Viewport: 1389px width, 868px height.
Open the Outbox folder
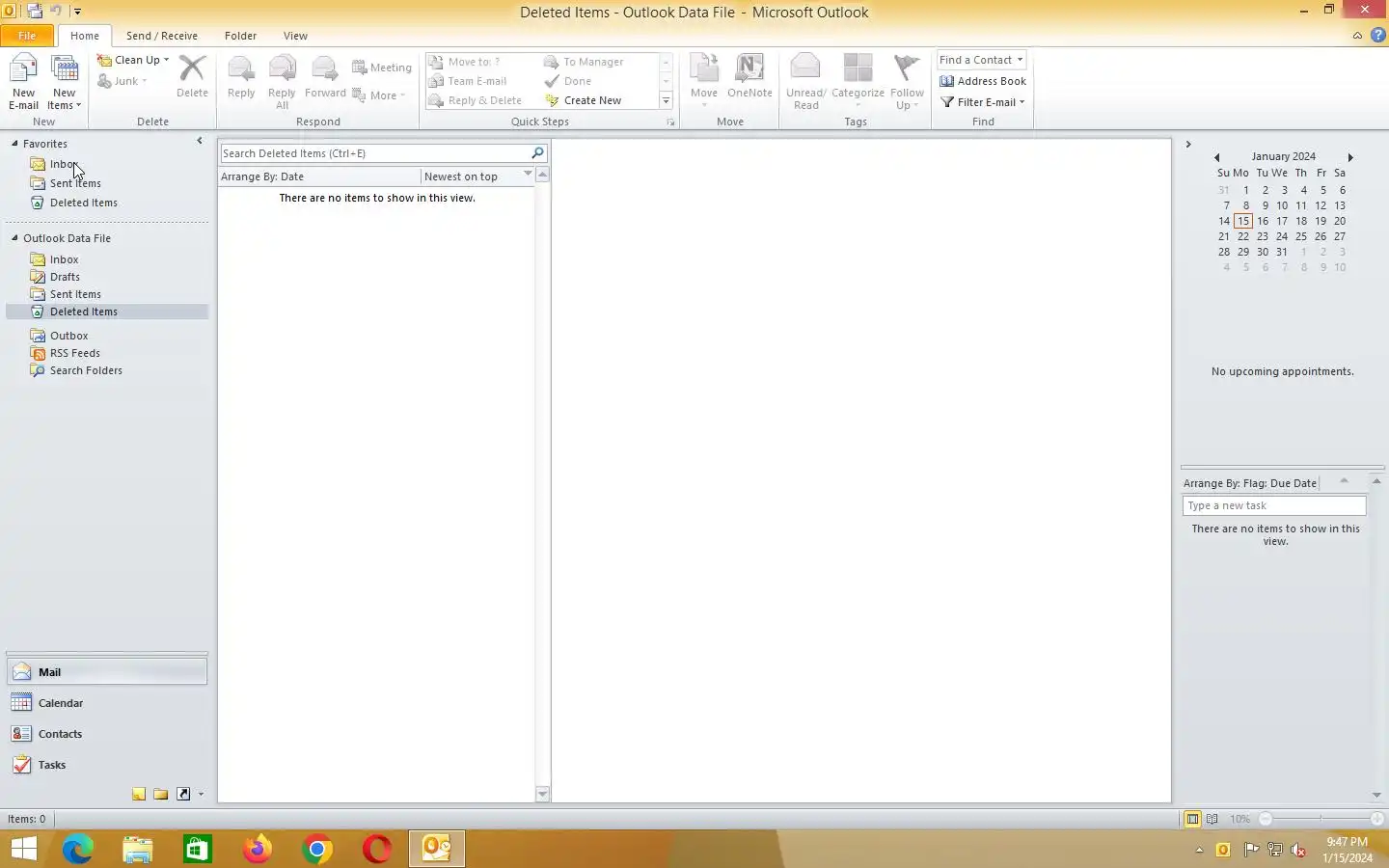[68, 336]
